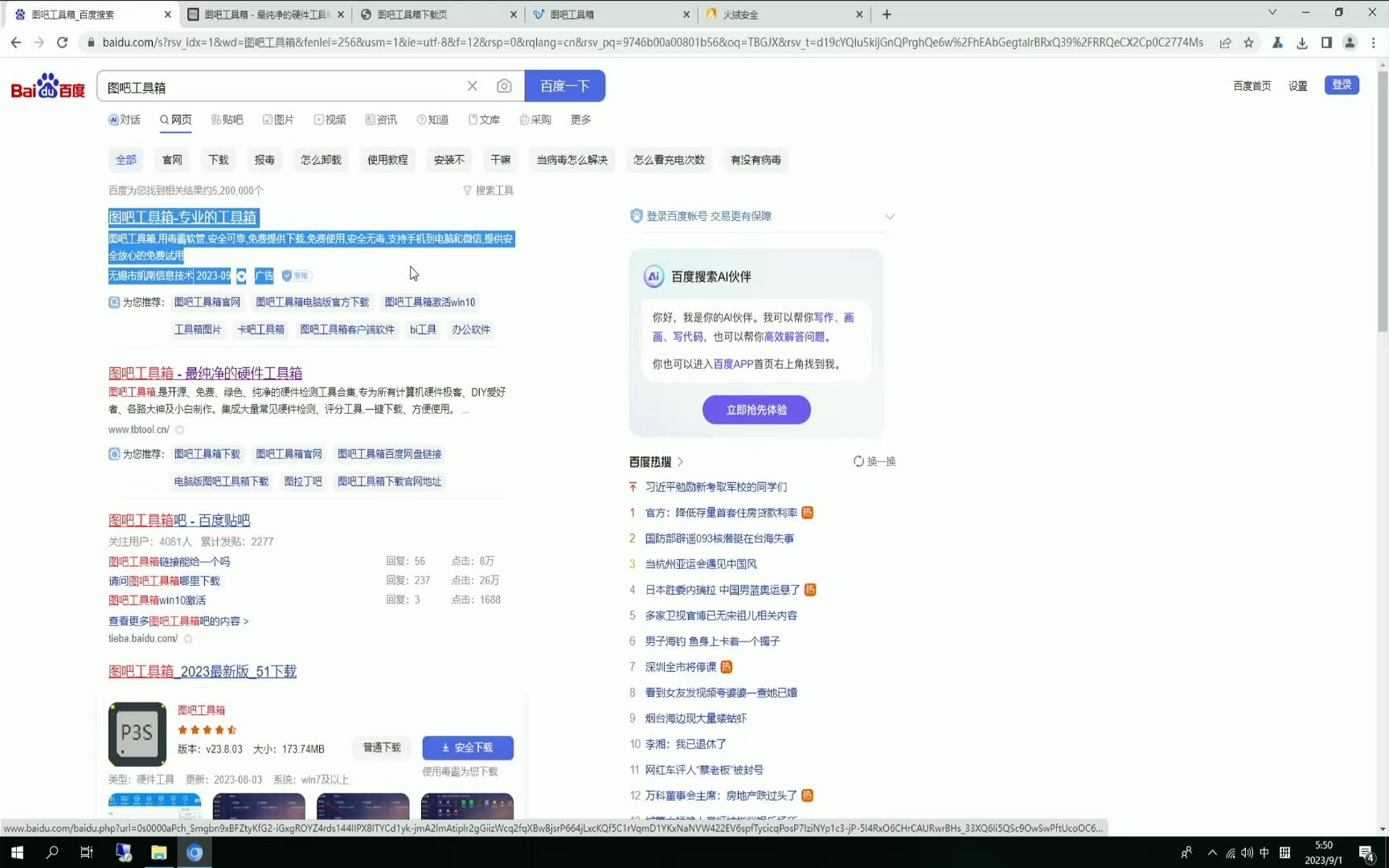Open the share page icon

point(1225,43)
